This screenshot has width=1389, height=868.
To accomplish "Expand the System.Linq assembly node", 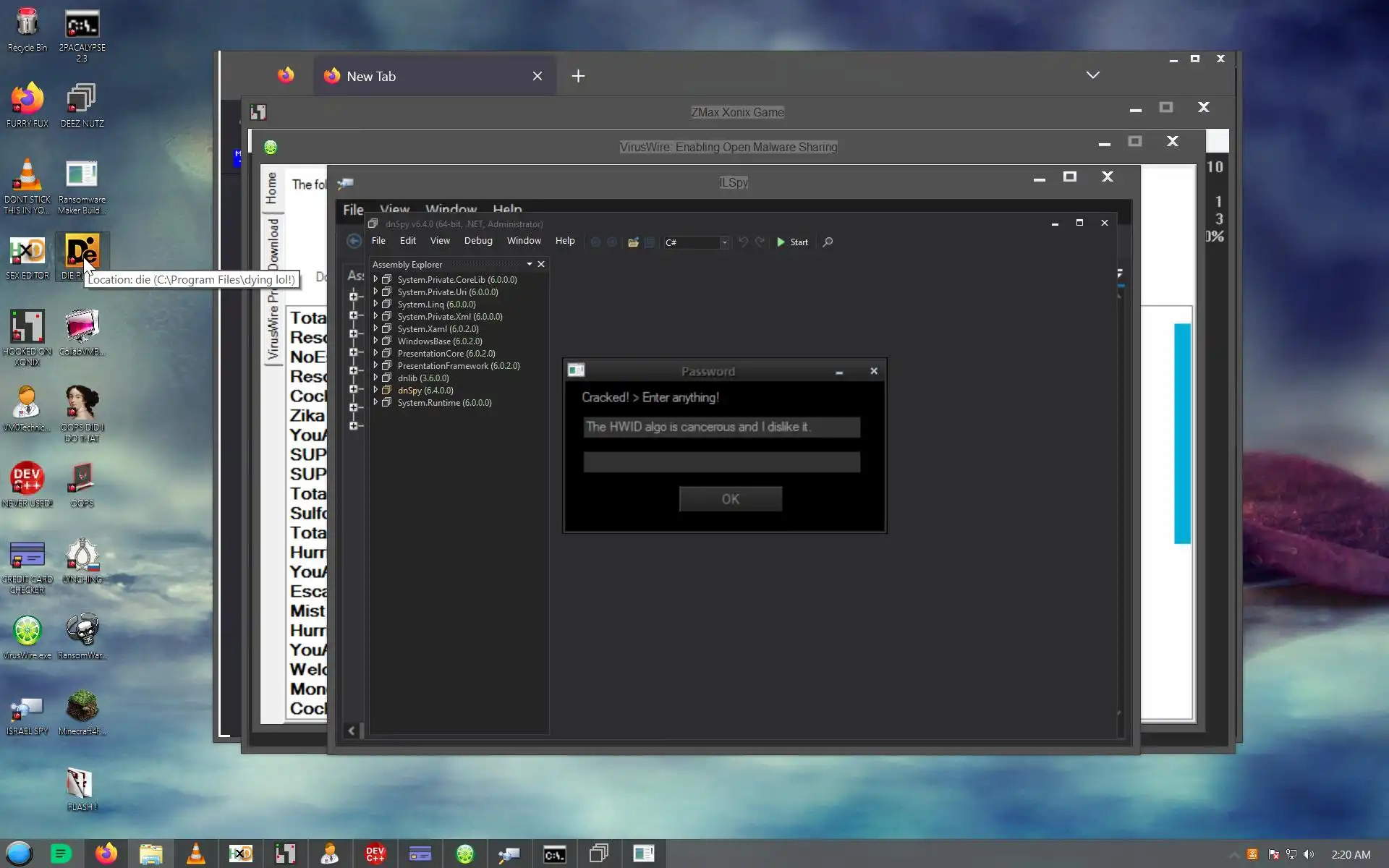I will click(375, 304).
